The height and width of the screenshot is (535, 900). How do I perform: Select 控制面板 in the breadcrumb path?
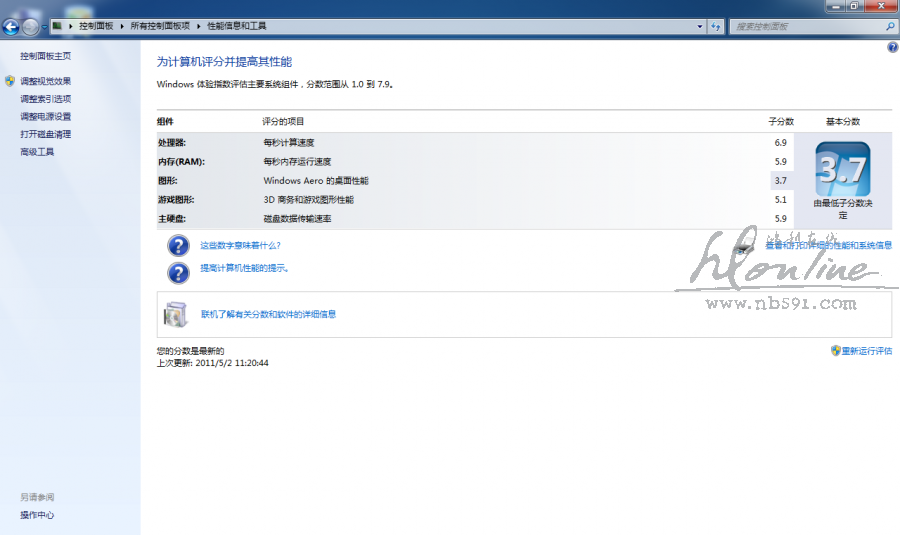[x=98, y=26]
